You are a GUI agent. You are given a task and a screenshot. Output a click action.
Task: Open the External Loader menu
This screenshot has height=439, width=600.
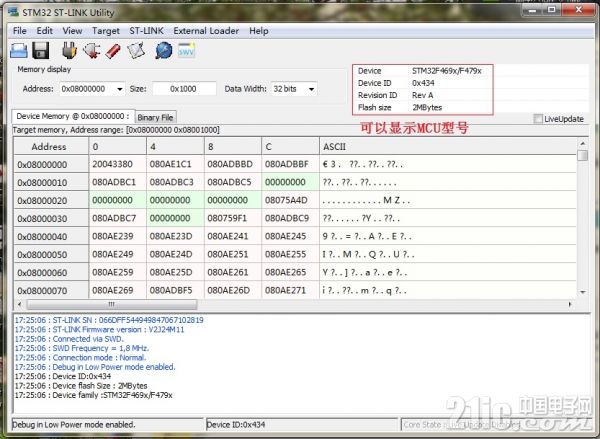206,31
